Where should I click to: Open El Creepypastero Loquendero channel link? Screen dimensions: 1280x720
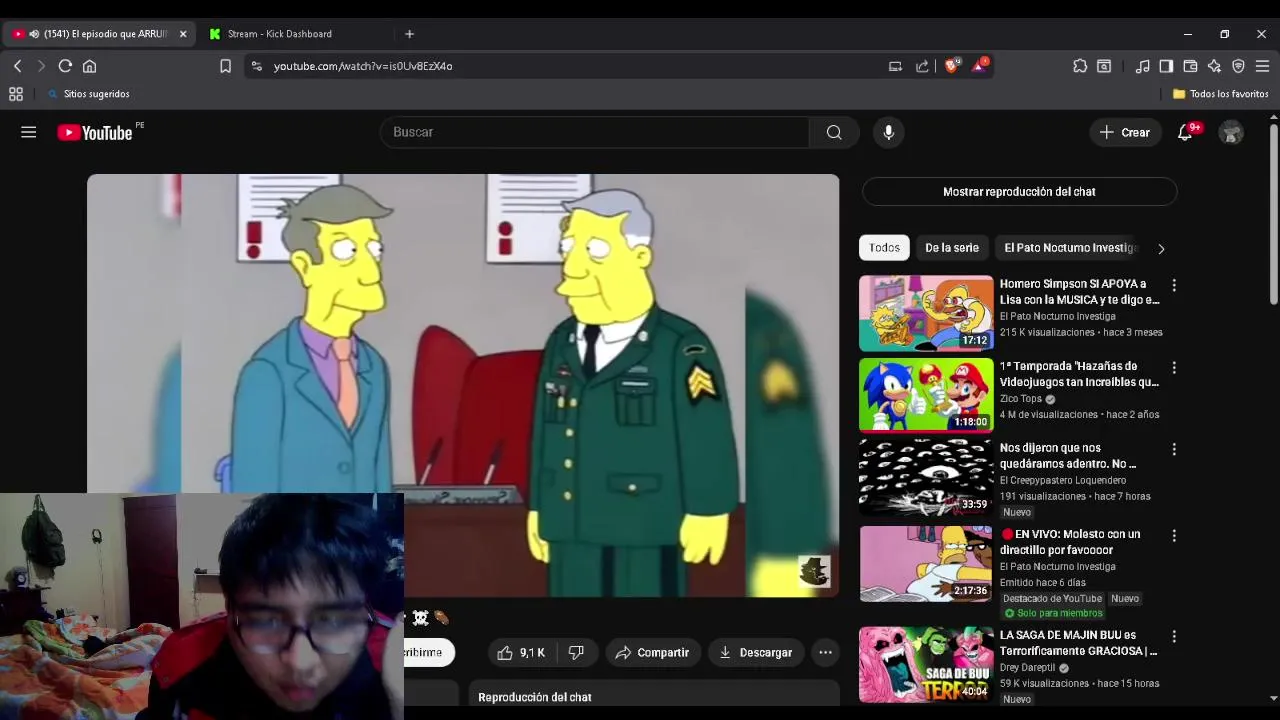tap(1063, 480)
